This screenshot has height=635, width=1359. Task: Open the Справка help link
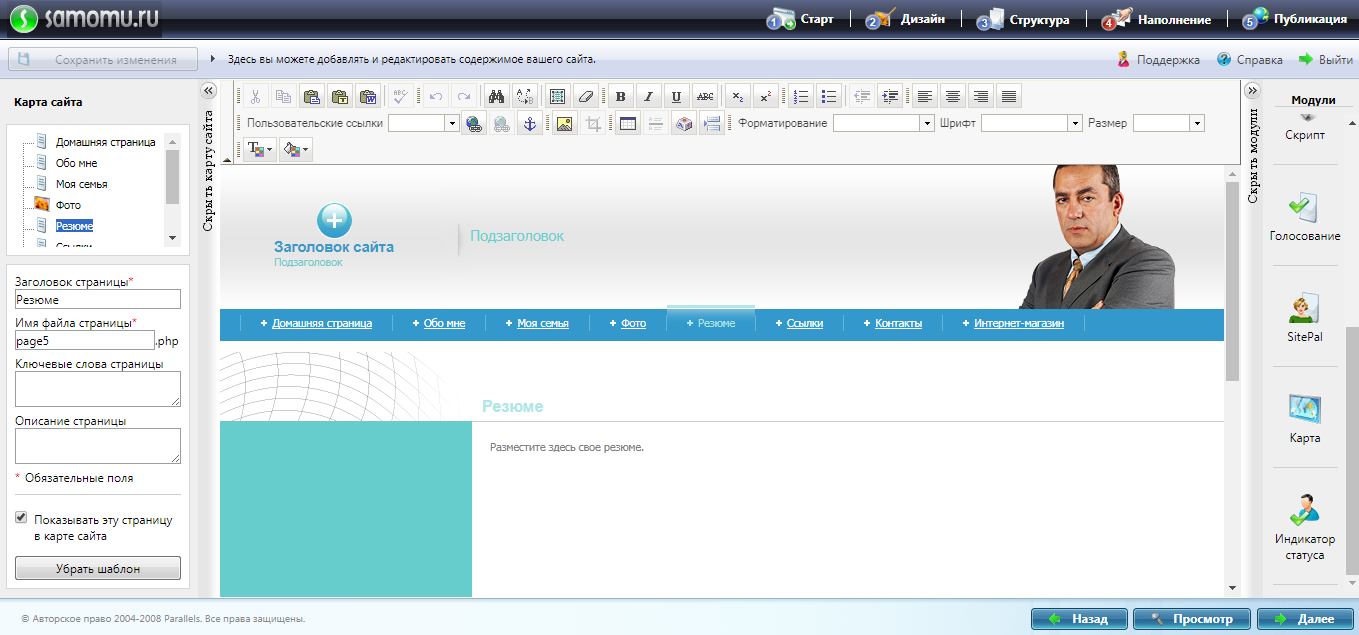1250,60
